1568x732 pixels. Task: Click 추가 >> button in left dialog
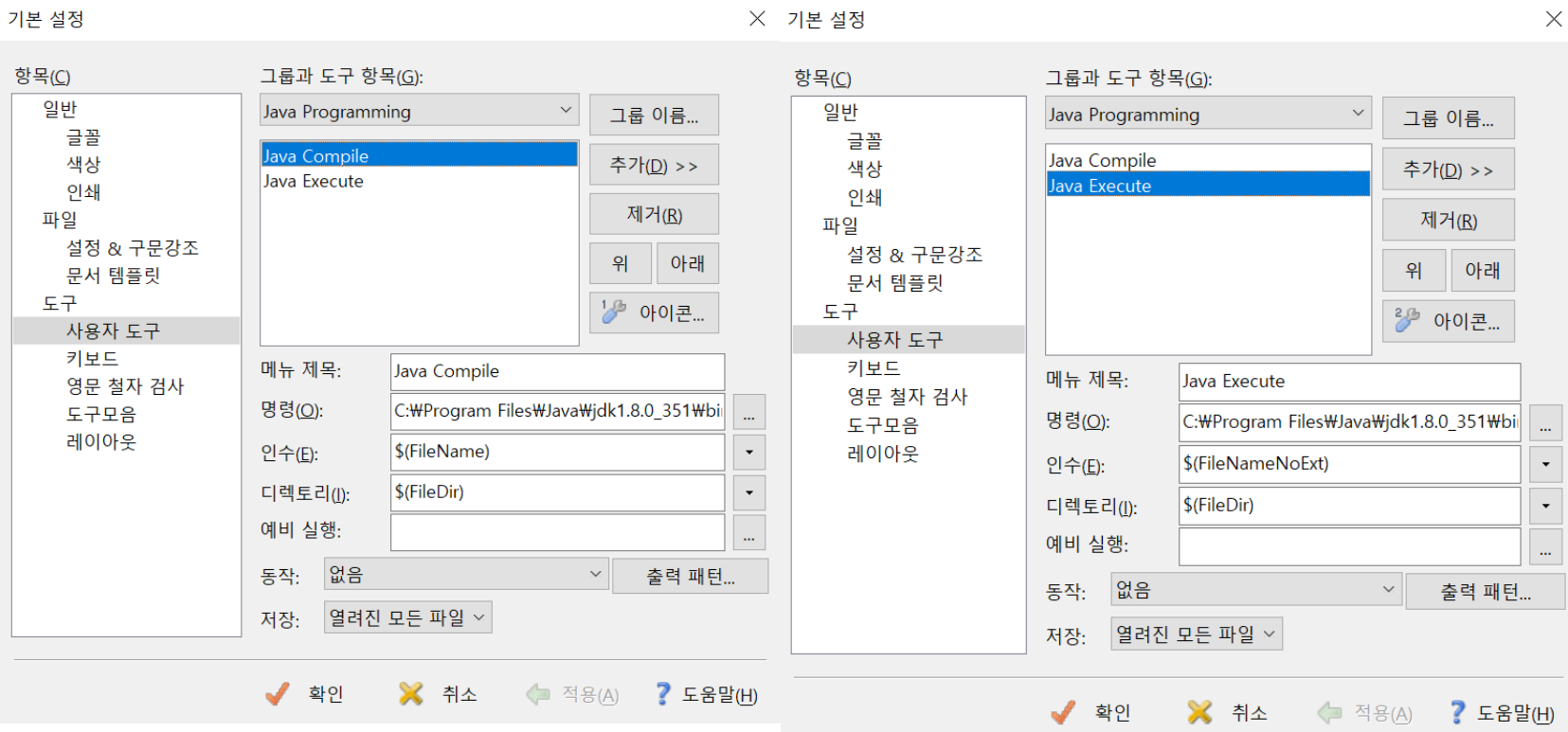click(x=654, y=165)
